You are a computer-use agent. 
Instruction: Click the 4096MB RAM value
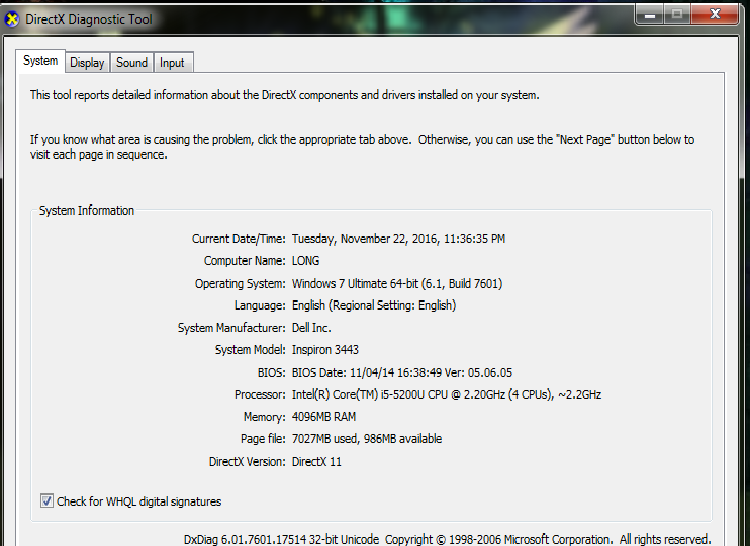click(x=324, y=417)
